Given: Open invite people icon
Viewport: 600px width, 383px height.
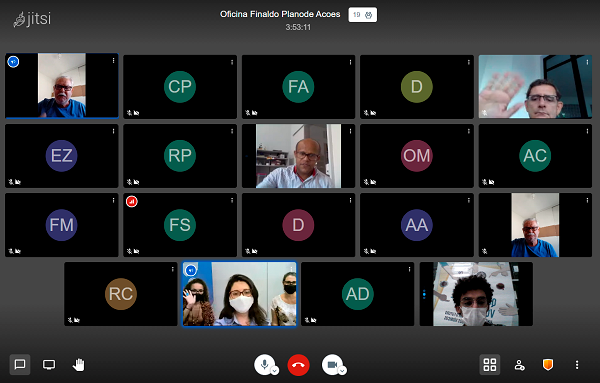Looking at the screenshot, I should pos(519,365).
